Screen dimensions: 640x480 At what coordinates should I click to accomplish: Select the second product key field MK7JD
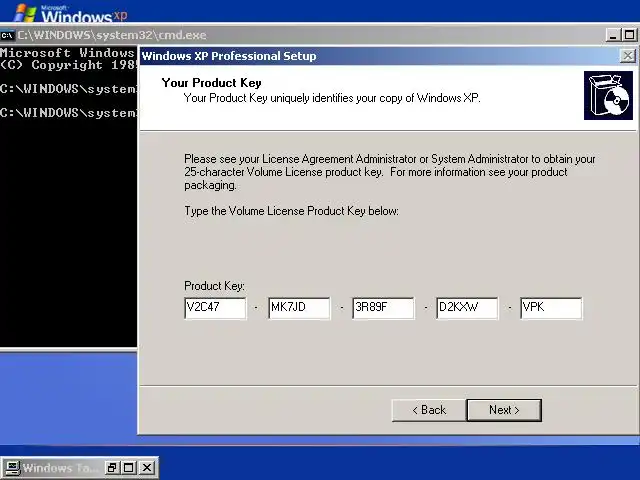(299, 308)
